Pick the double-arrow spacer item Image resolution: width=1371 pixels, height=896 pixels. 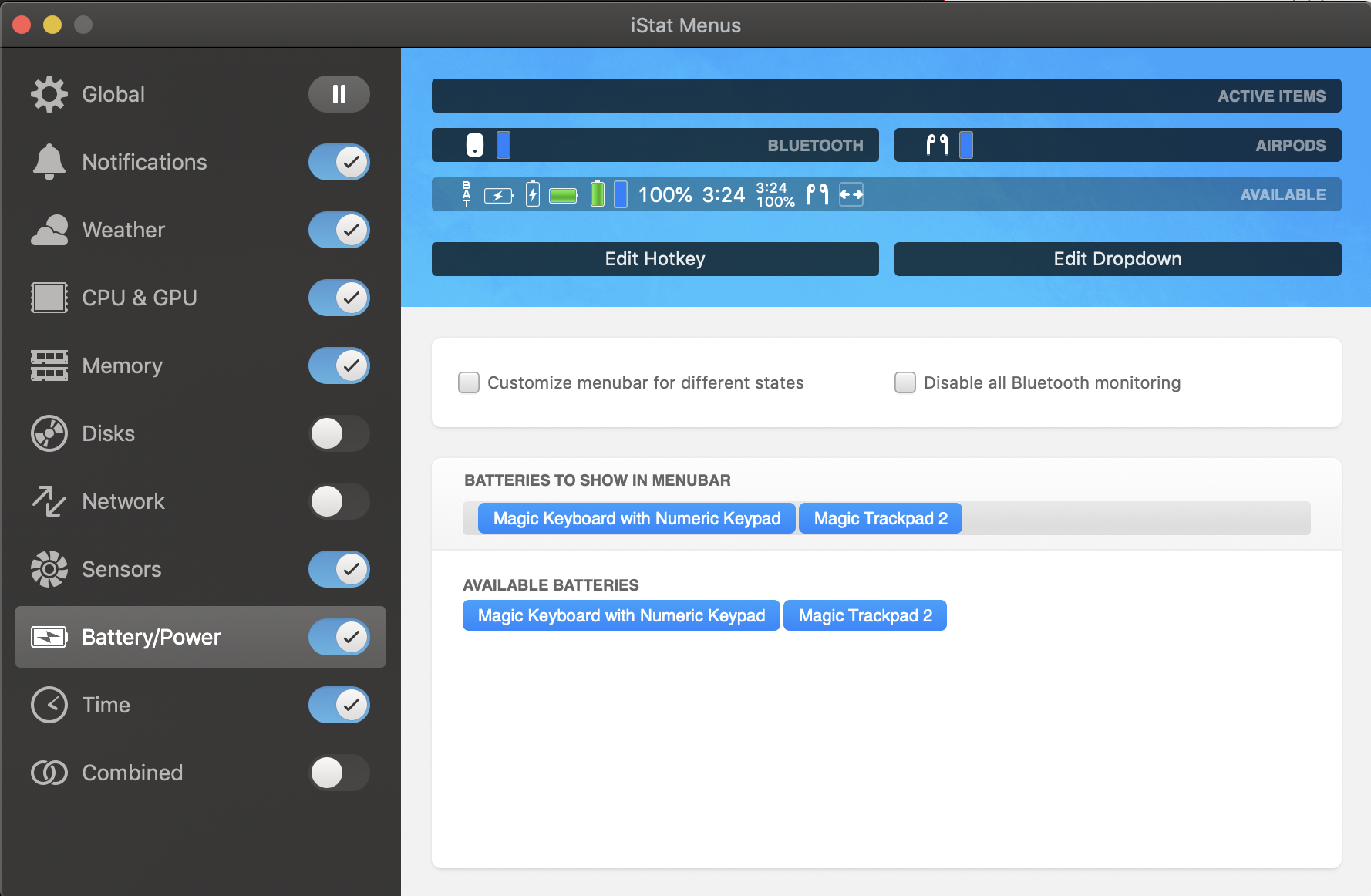851,194
